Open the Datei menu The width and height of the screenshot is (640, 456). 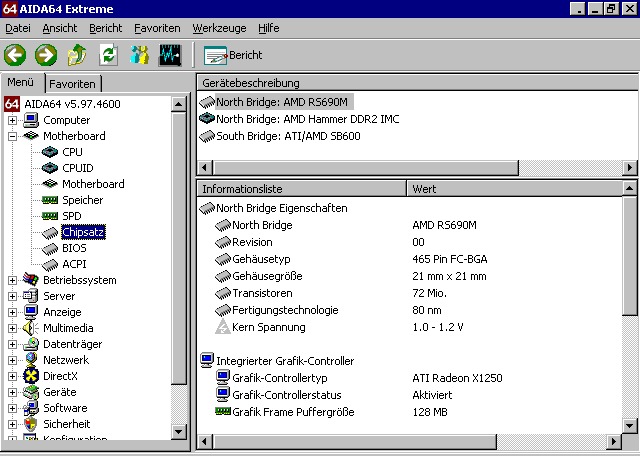point(18,28)
